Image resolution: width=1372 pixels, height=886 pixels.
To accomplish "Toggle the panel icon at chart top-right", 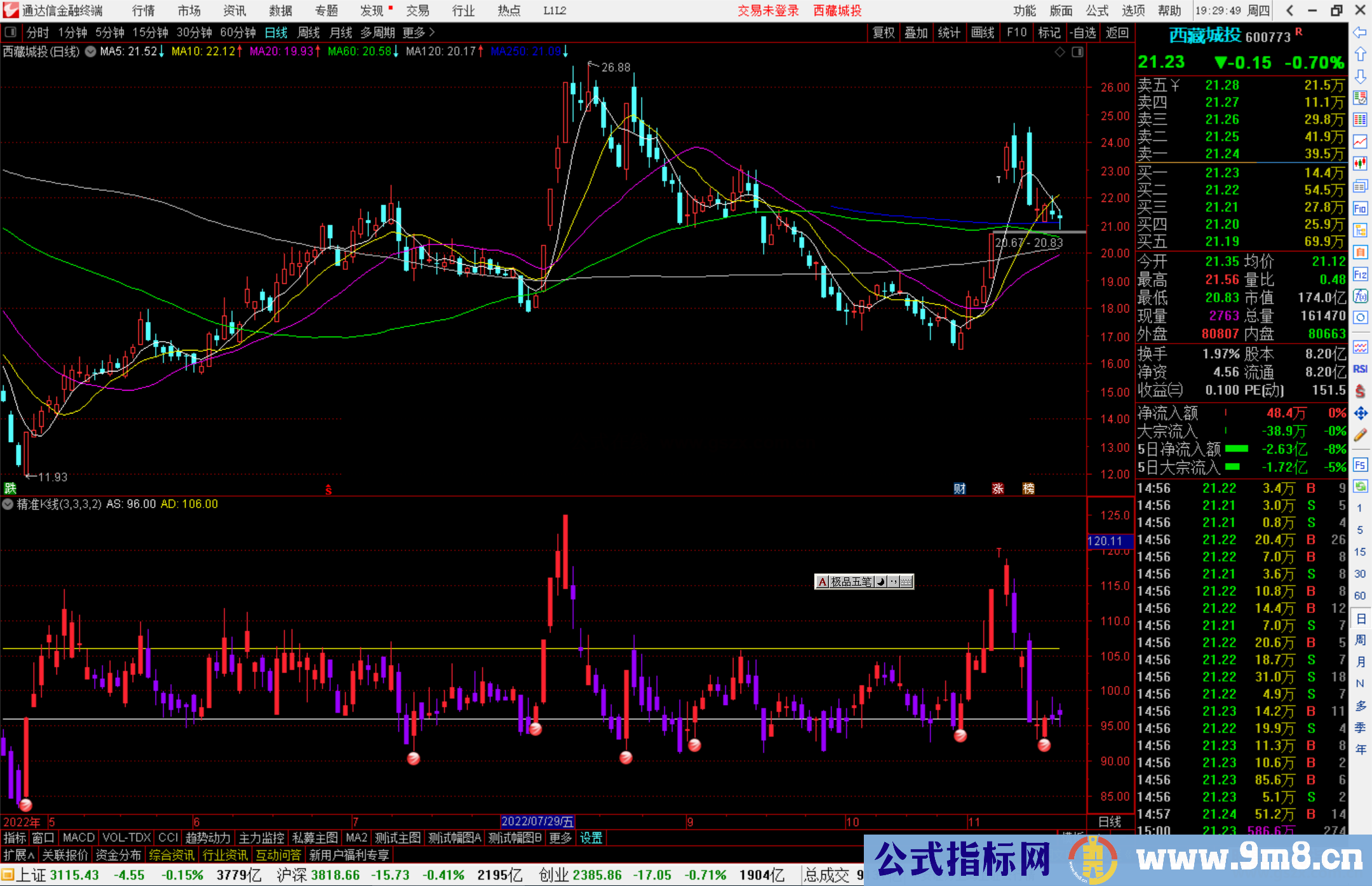I will [x=1077, y=52].
